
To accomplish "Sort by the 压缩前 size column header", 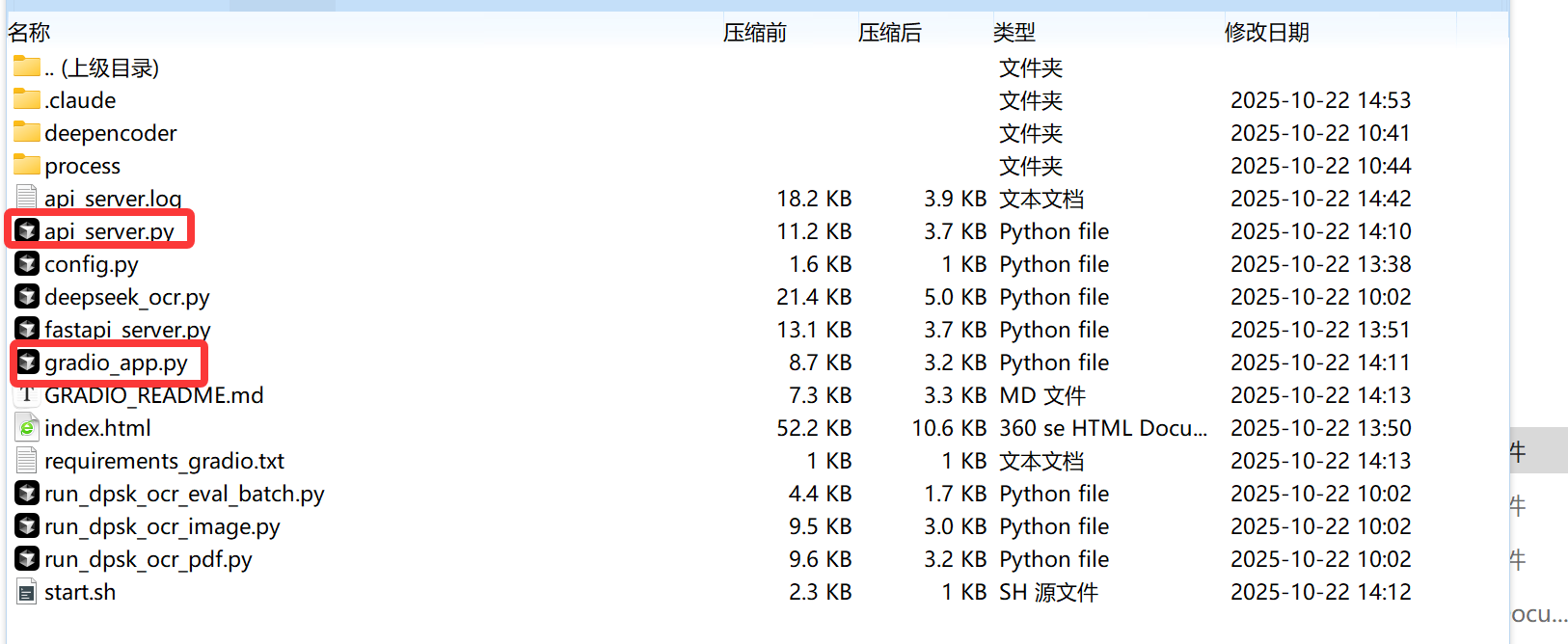I will pos(754,33).
